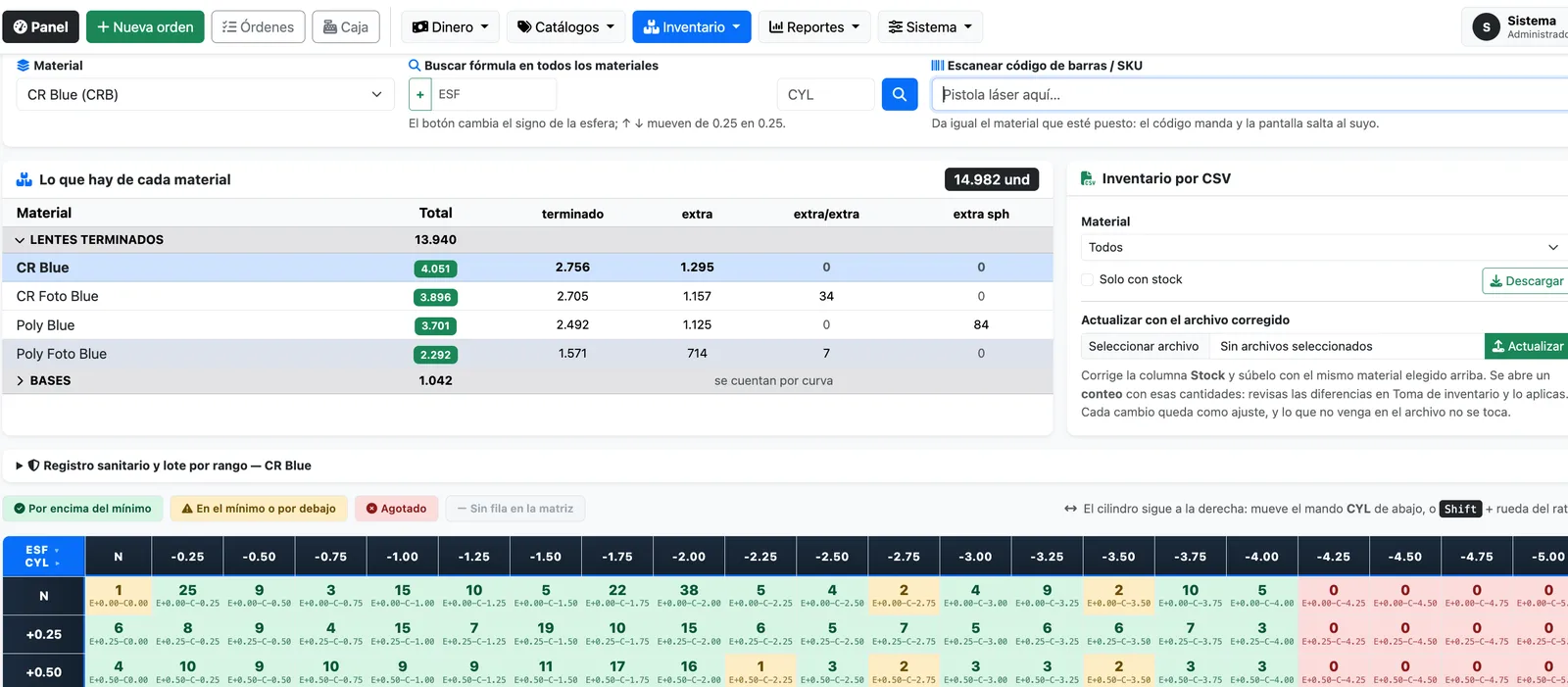Open the Órdenes list

click(x=259, y=27)
